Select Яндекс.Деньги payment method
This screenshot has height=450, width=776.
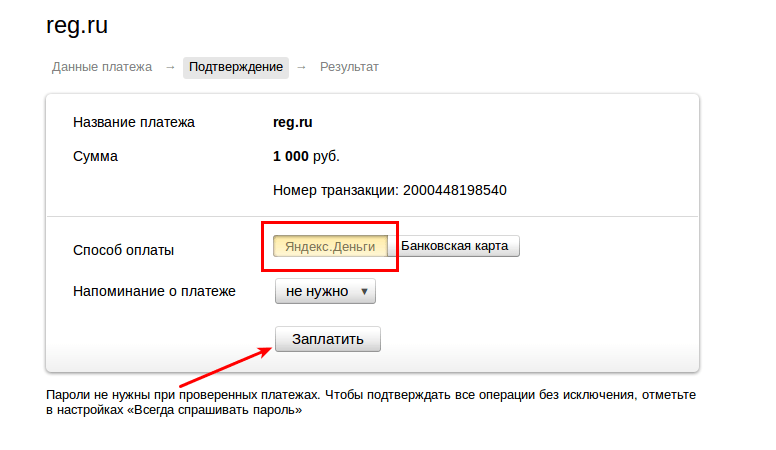[330, 246]
